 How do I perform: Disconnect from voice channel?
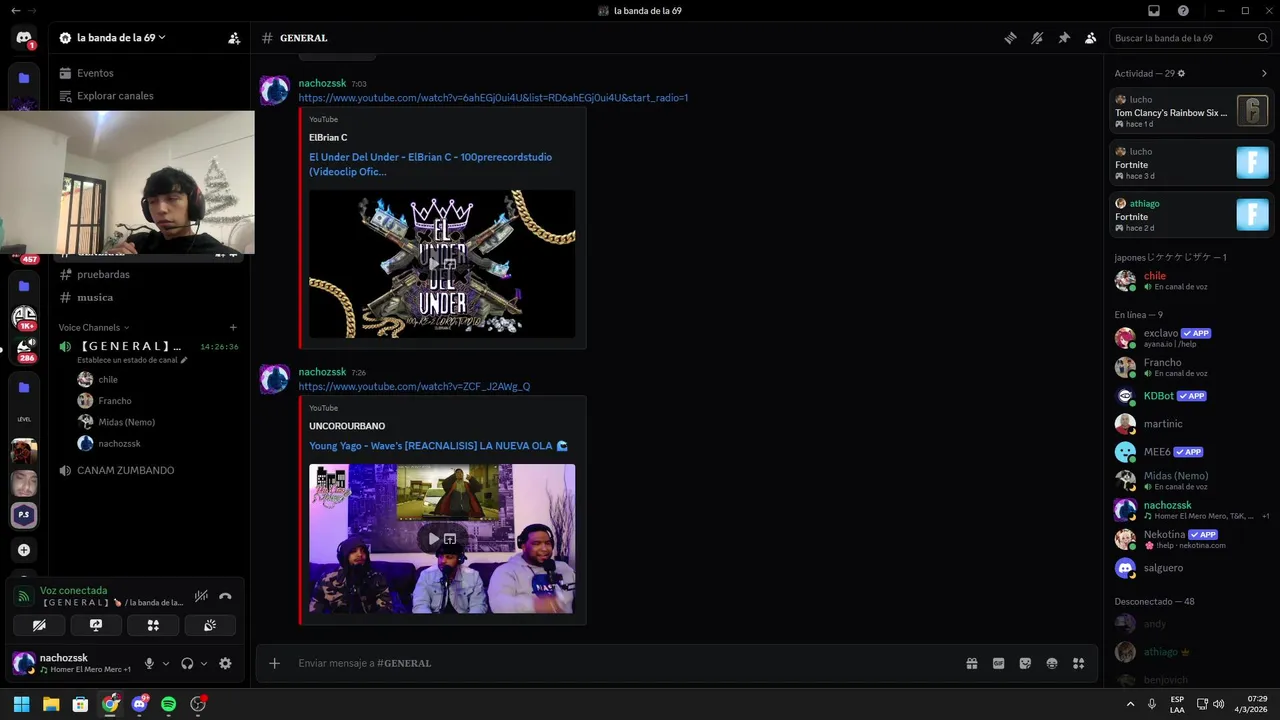pos(225,596)
